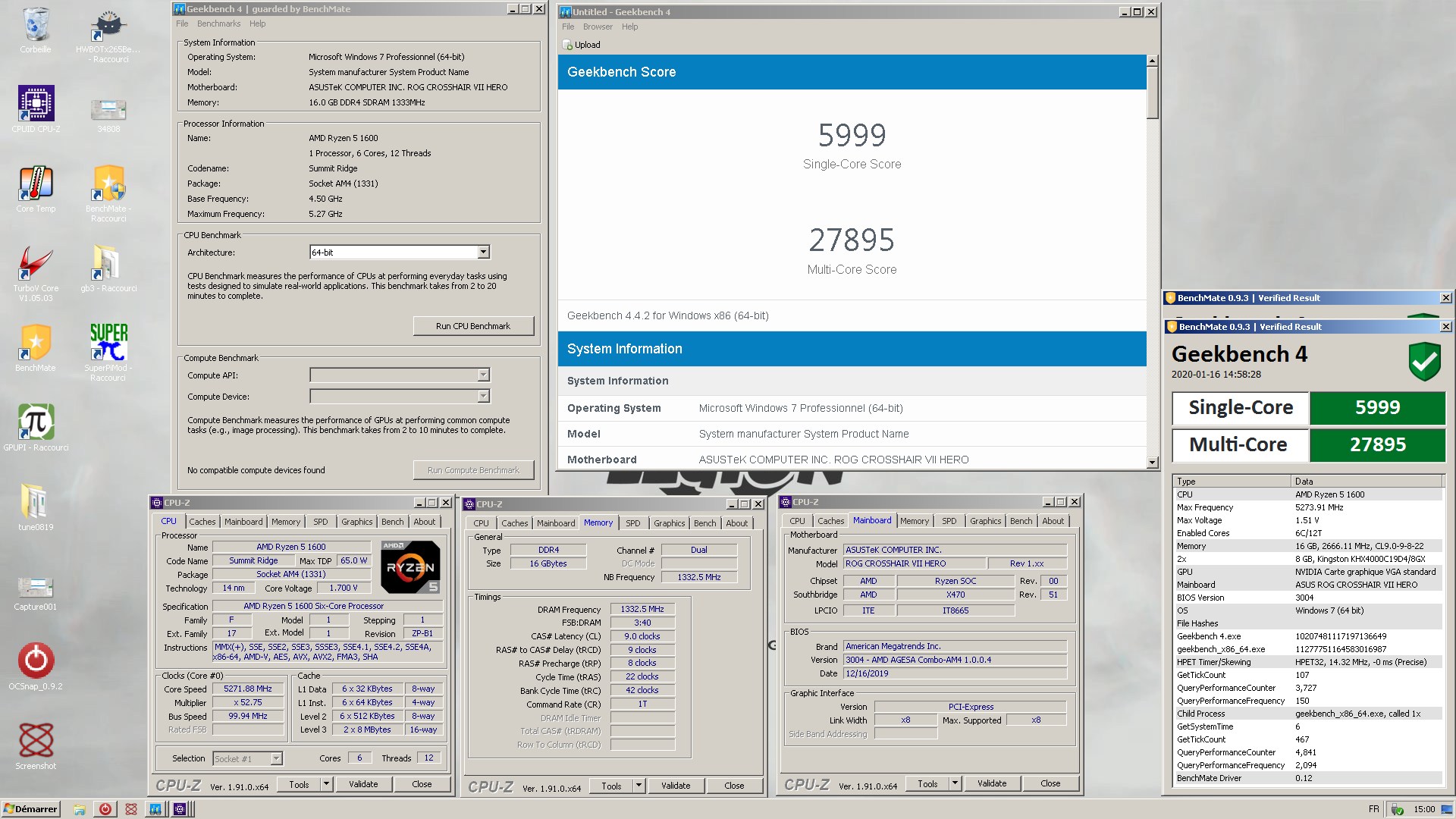Screen dimensions: 1456x819
Task: Click the 15:00 clock in system tray
Action: (x=1424, y=809)
